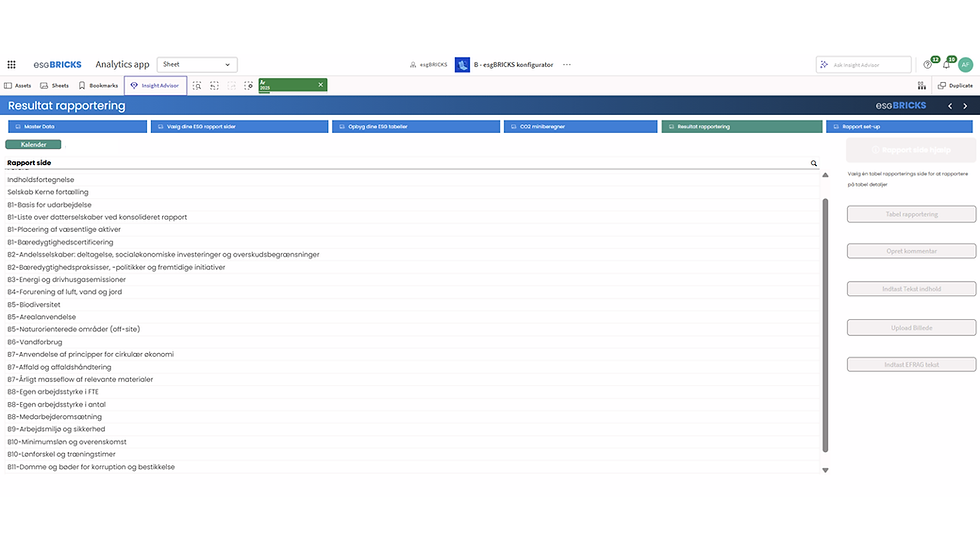Select B1-Placering af væsentlige aktiver
980x551 pixels.
coord(412,229)
